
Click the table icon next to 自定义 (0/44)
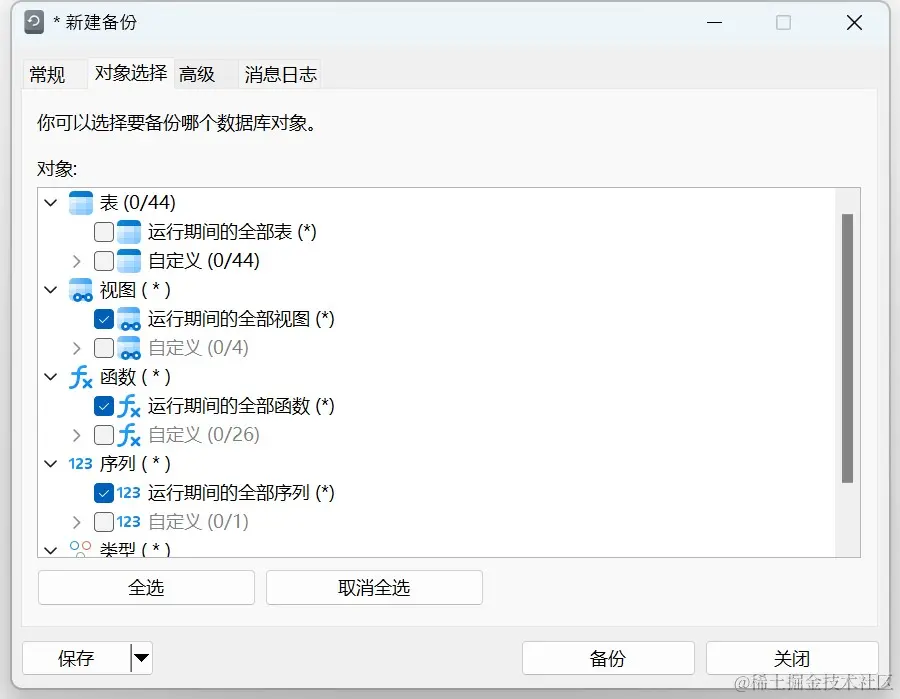[x=129, y=261]
